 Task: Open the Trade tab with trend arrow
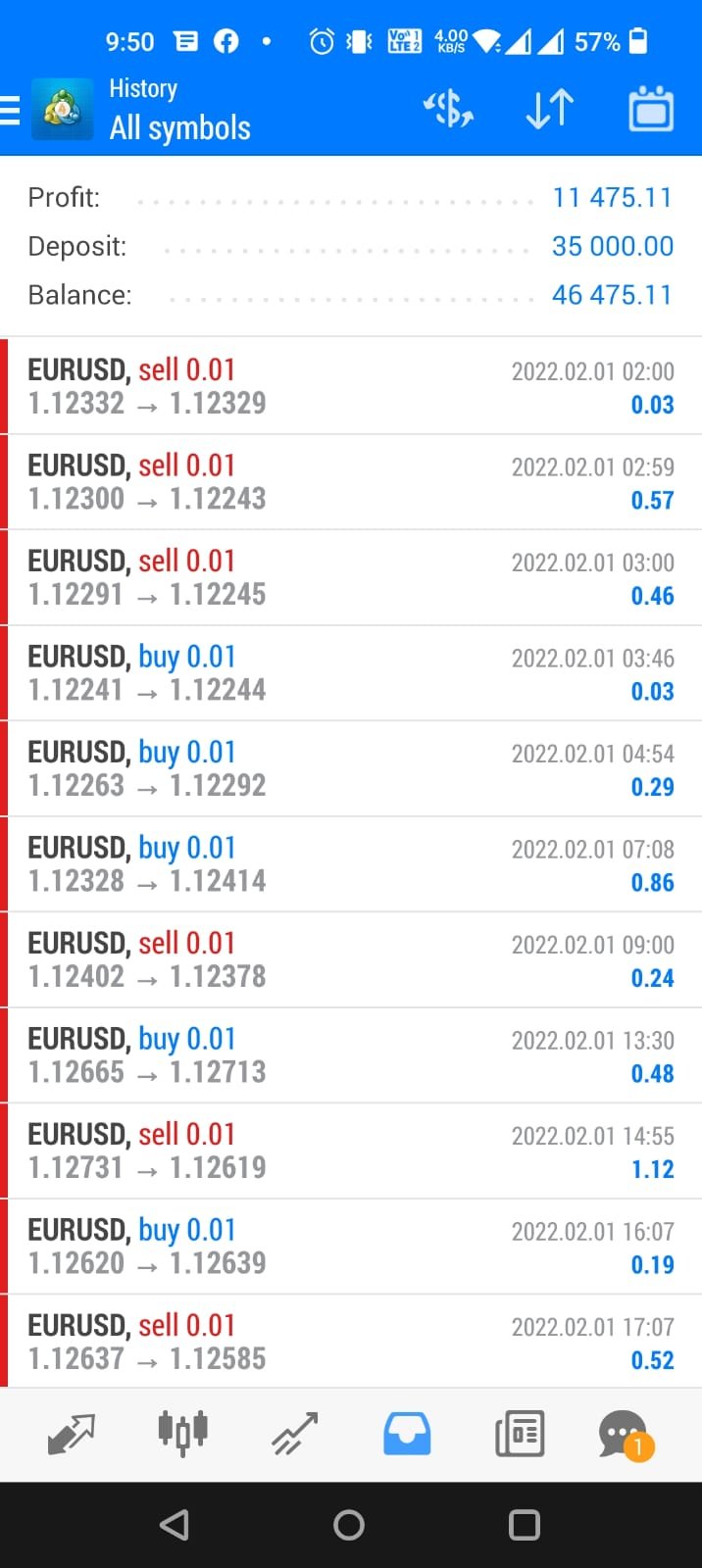click(295, 1435)
